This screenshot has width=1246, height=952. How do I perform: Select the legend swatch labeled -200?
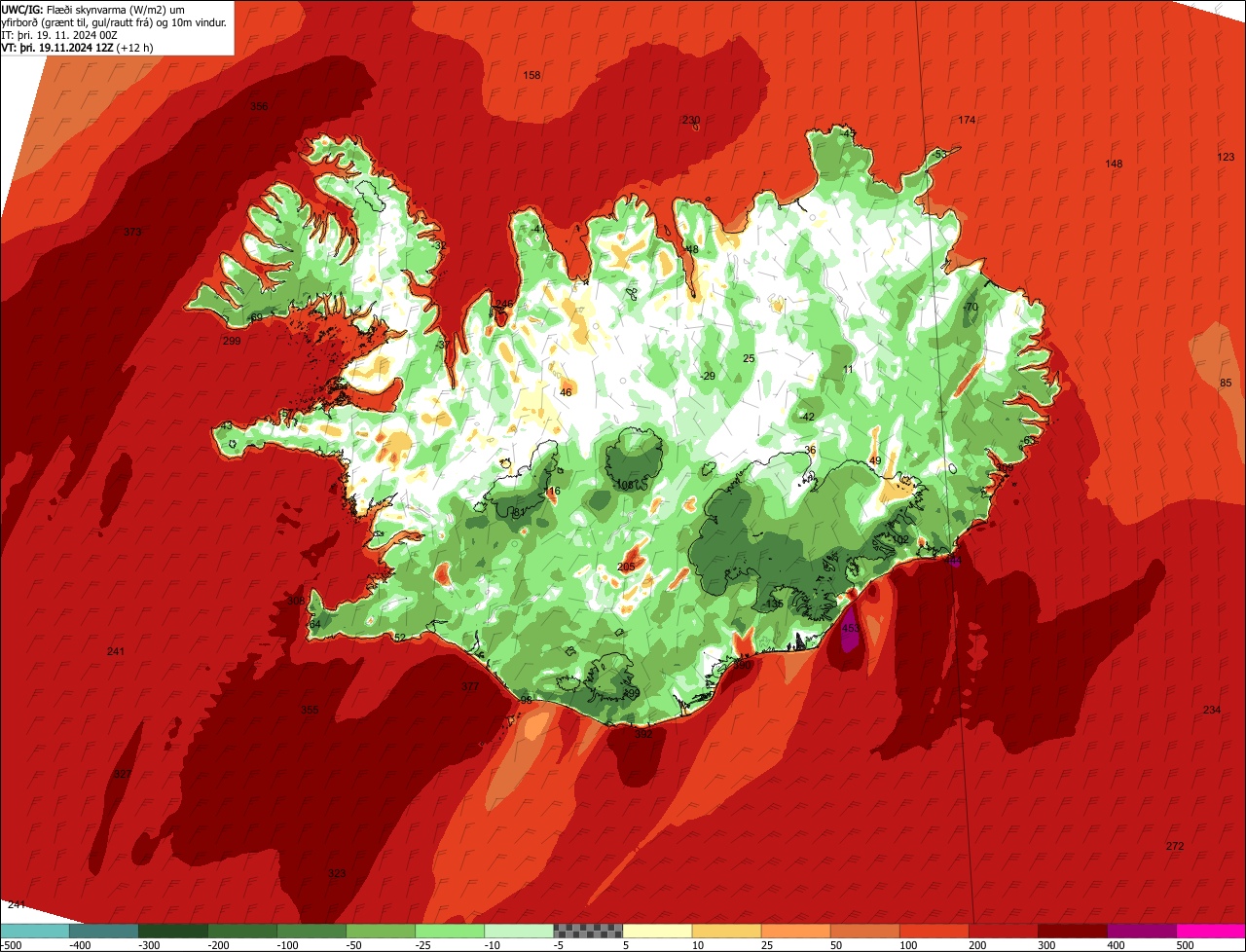click(x=241, y=931)
